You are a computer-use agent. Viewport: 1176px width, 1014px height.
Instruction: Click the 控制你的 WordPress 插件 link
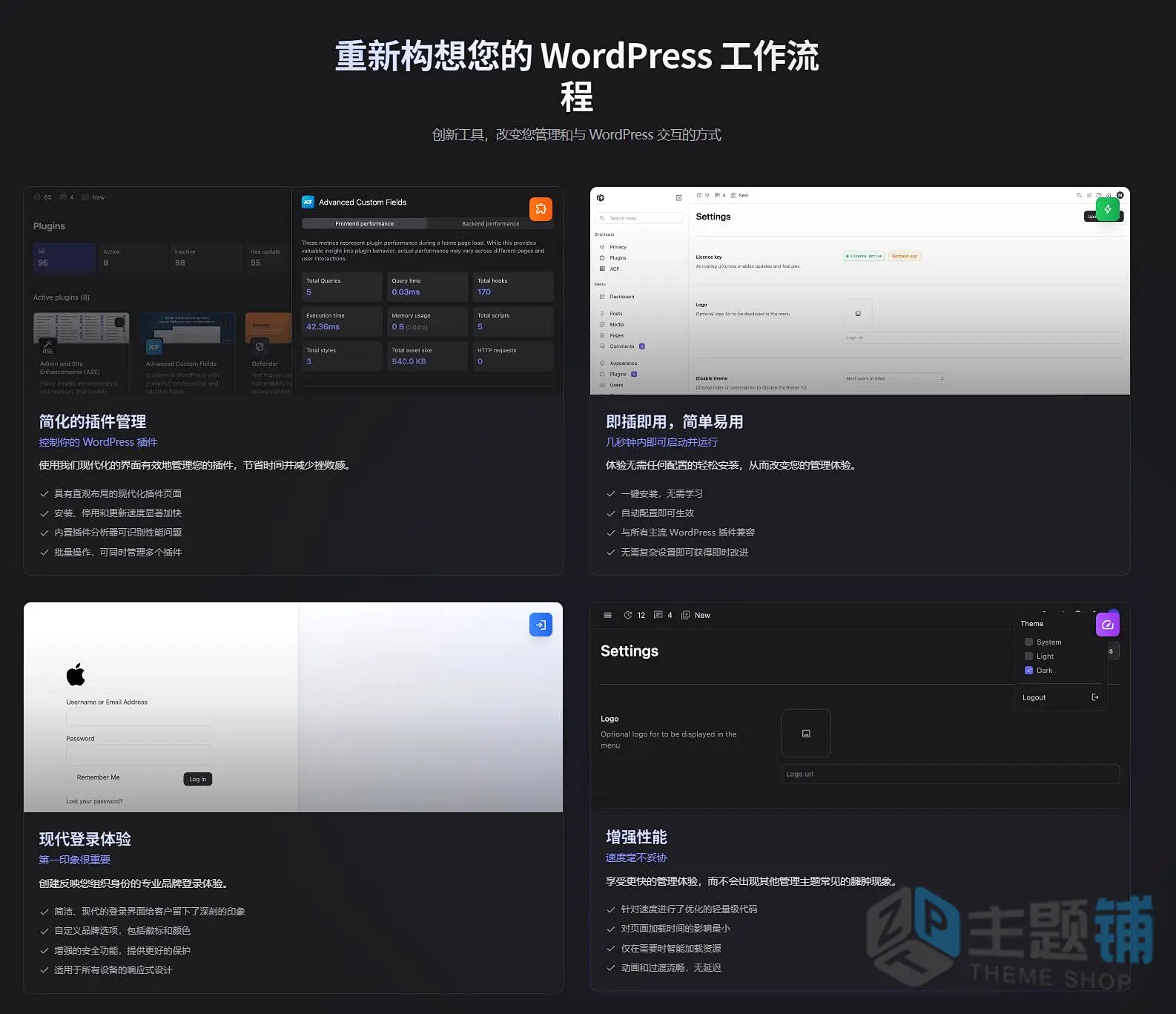(98, 442)
